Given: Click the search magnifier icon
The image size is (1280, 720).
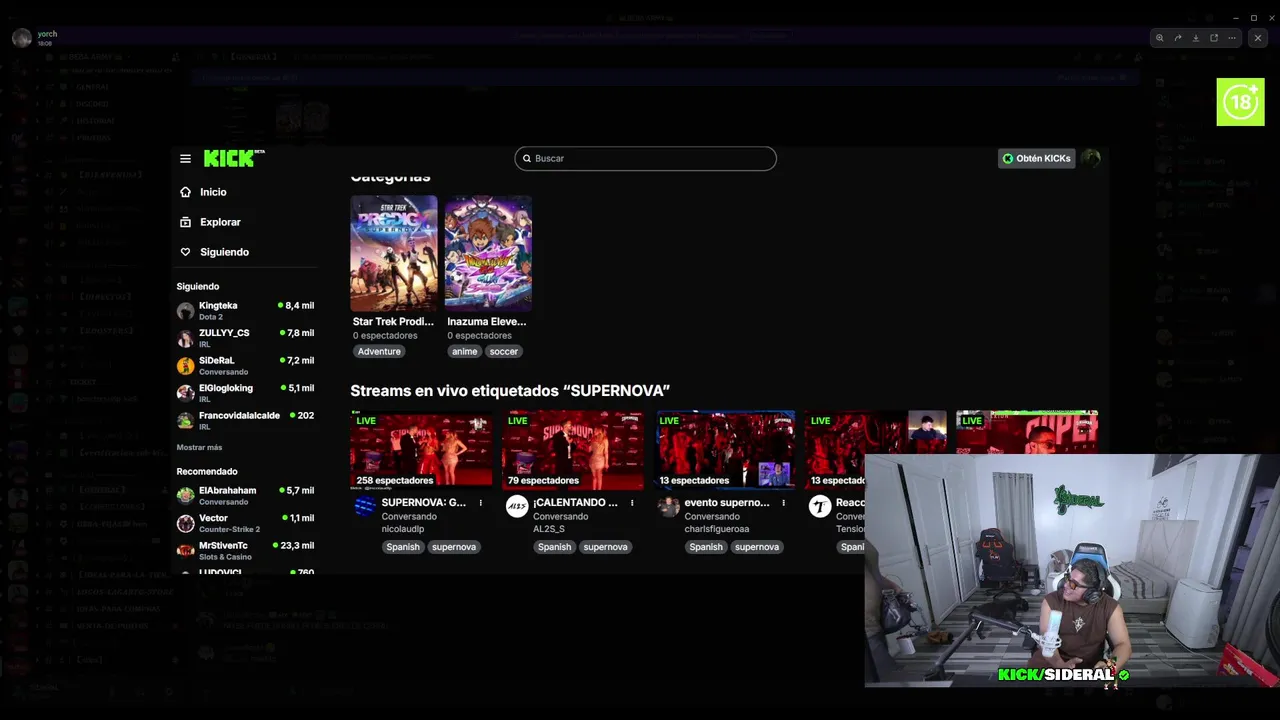Looking at the screenshot, I should 527,158.
